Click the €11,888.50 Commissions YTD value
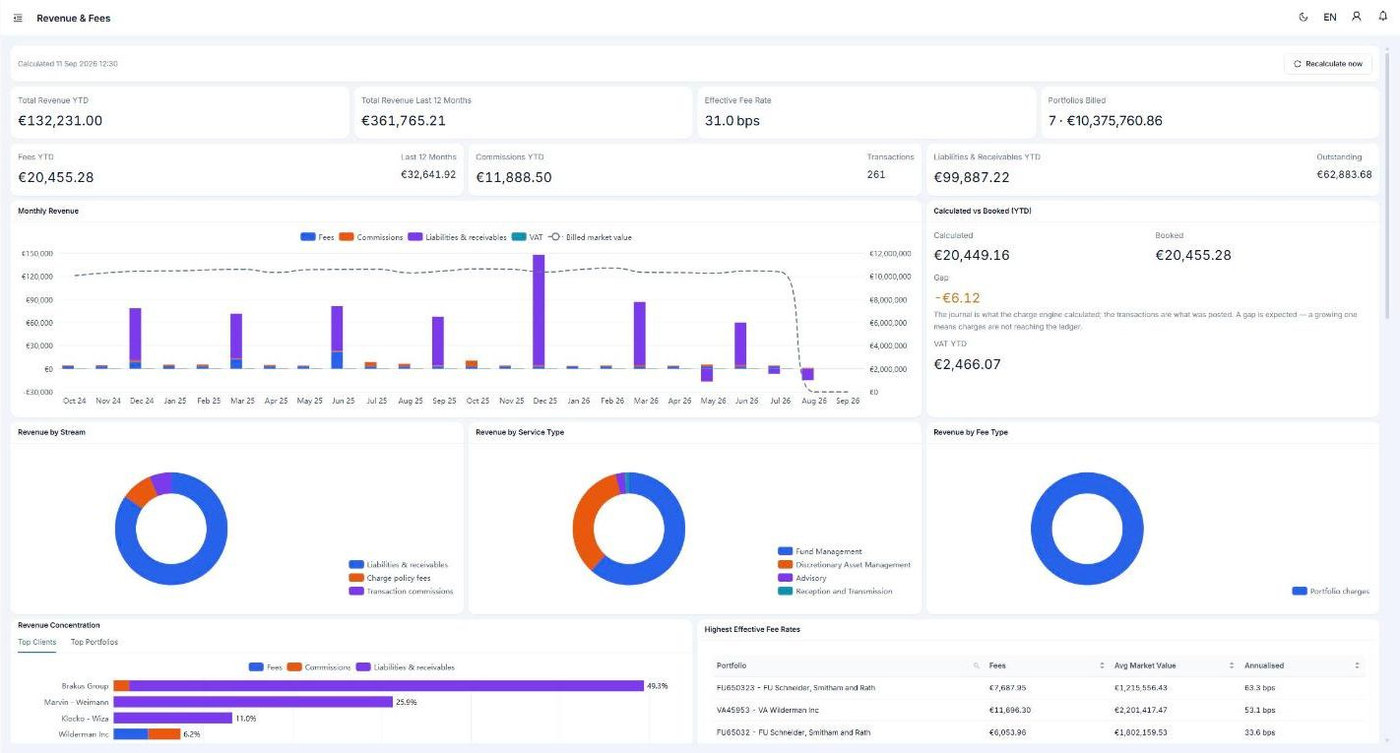The height and width of the screenshot is (753, 1400). (x=513, y=177)
